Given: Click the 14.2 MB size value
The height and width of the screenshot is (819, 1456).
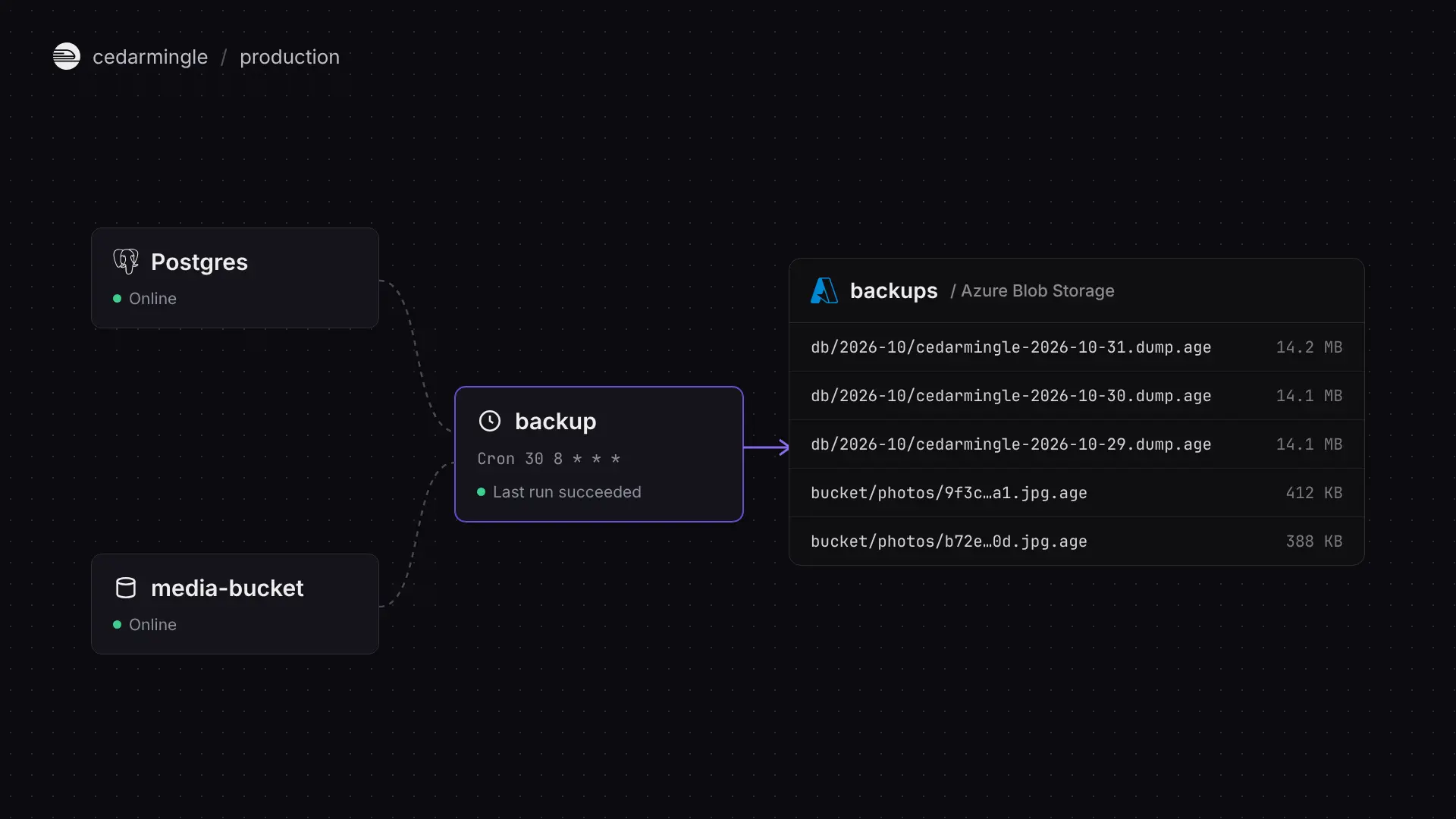Looking at the screenshot, I should click(x=1309, y=347).
